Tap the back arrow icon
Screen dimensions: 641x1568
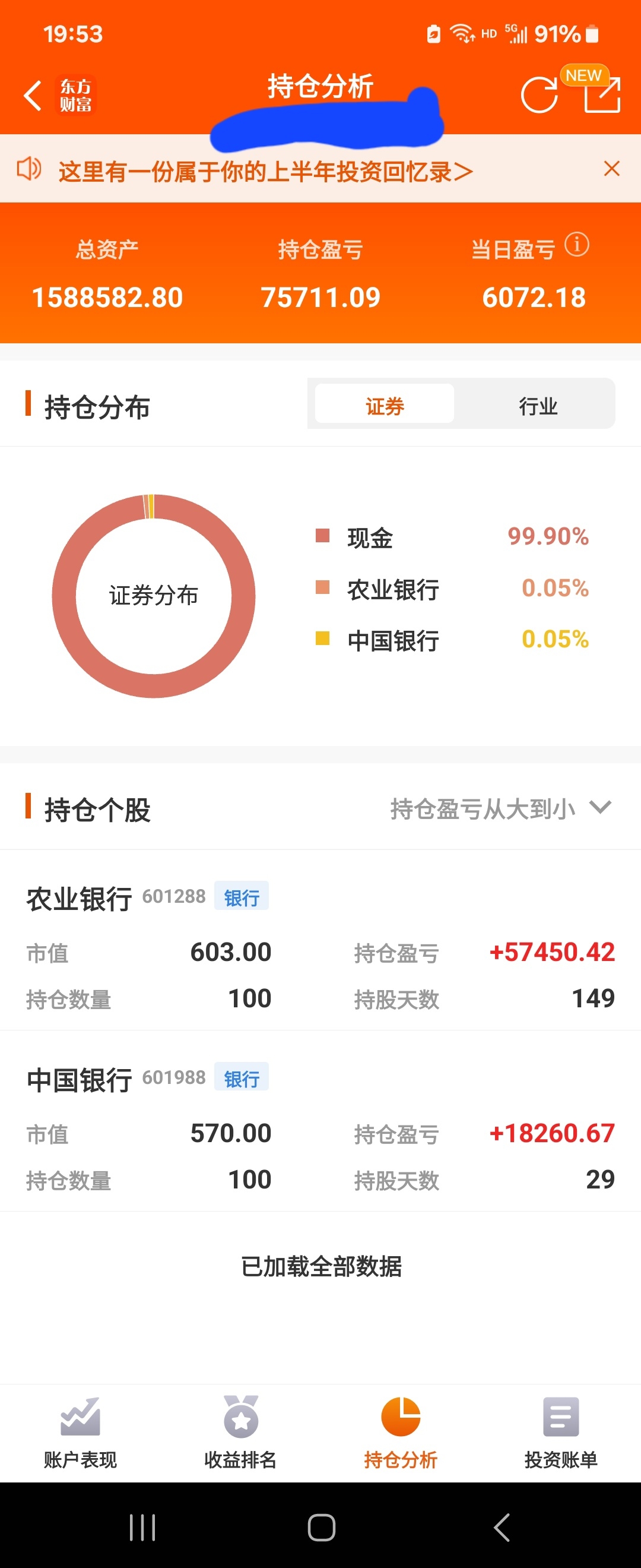(x=32, y=96)
